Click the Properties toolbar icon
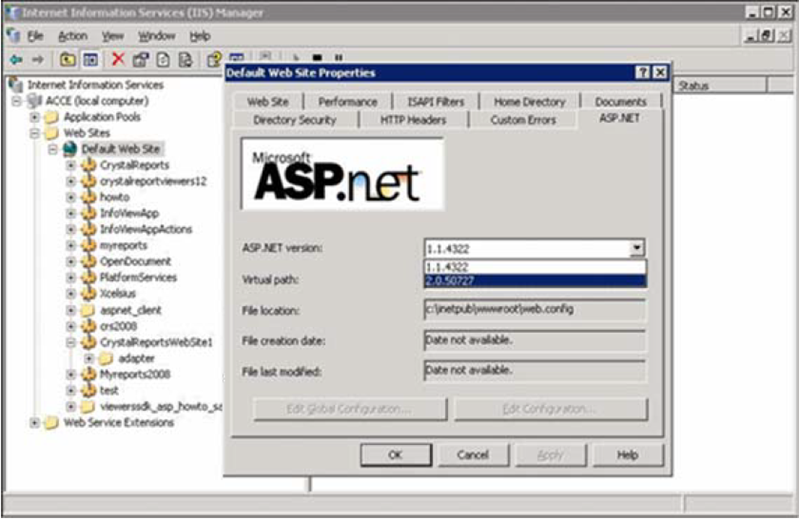The height and width of the screenshot is (519, 799). [x=141, y=60]
